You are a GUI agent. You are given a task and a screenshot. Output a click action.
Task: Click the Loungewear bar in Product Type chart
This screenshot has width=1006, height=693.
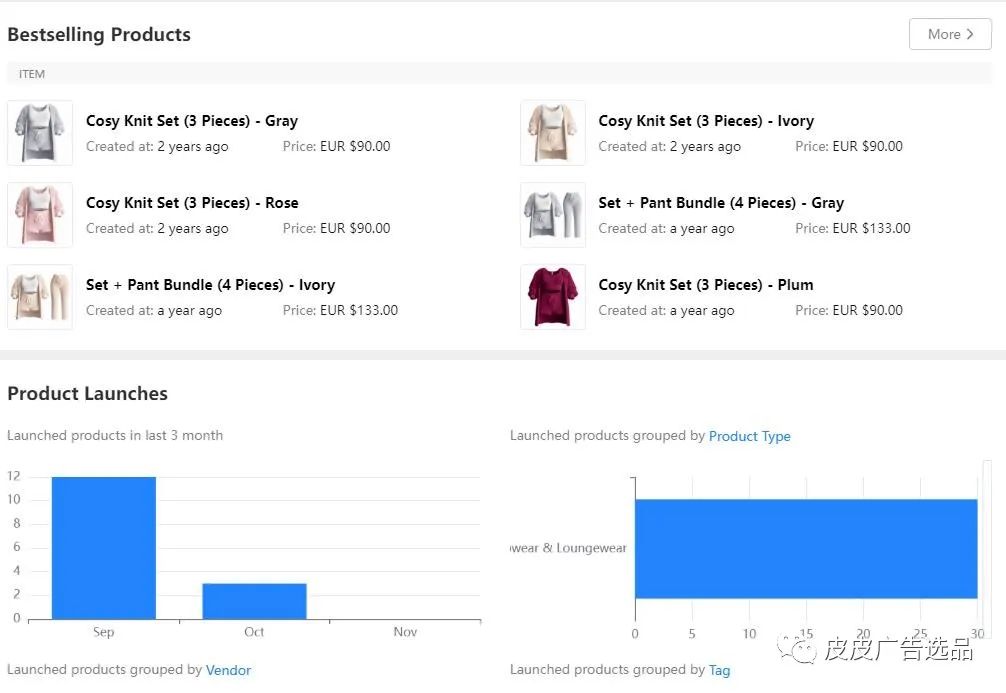[805, 549]
